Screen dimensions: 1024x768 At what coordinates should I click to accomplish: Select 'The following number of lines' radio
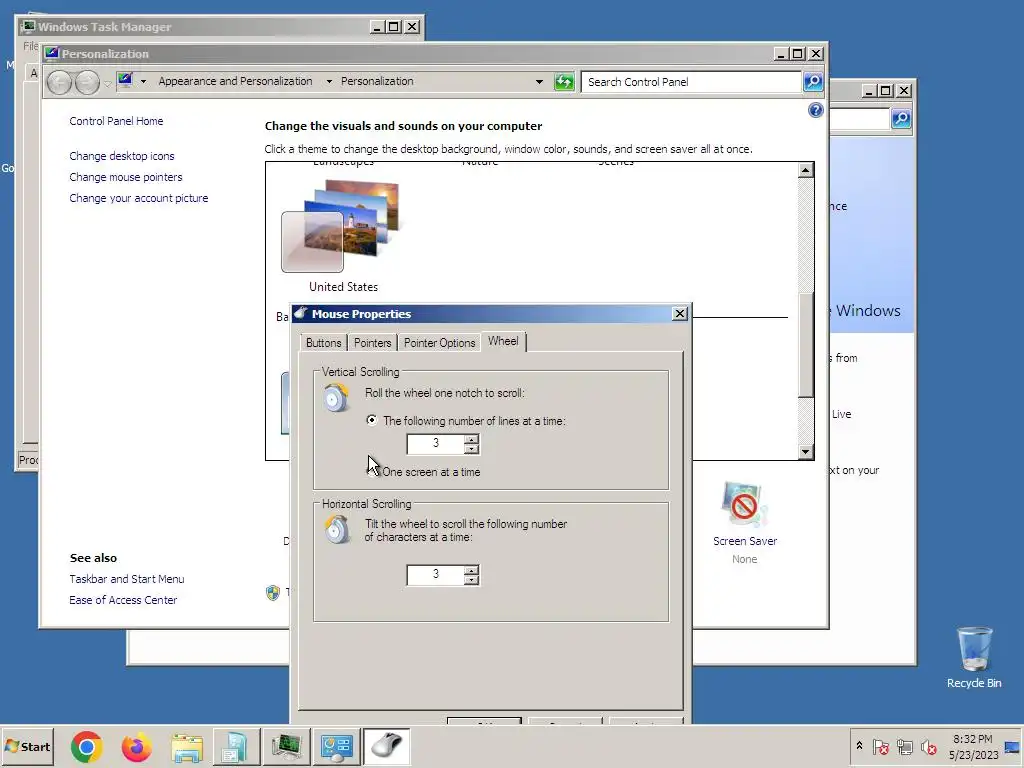(372, 420)
